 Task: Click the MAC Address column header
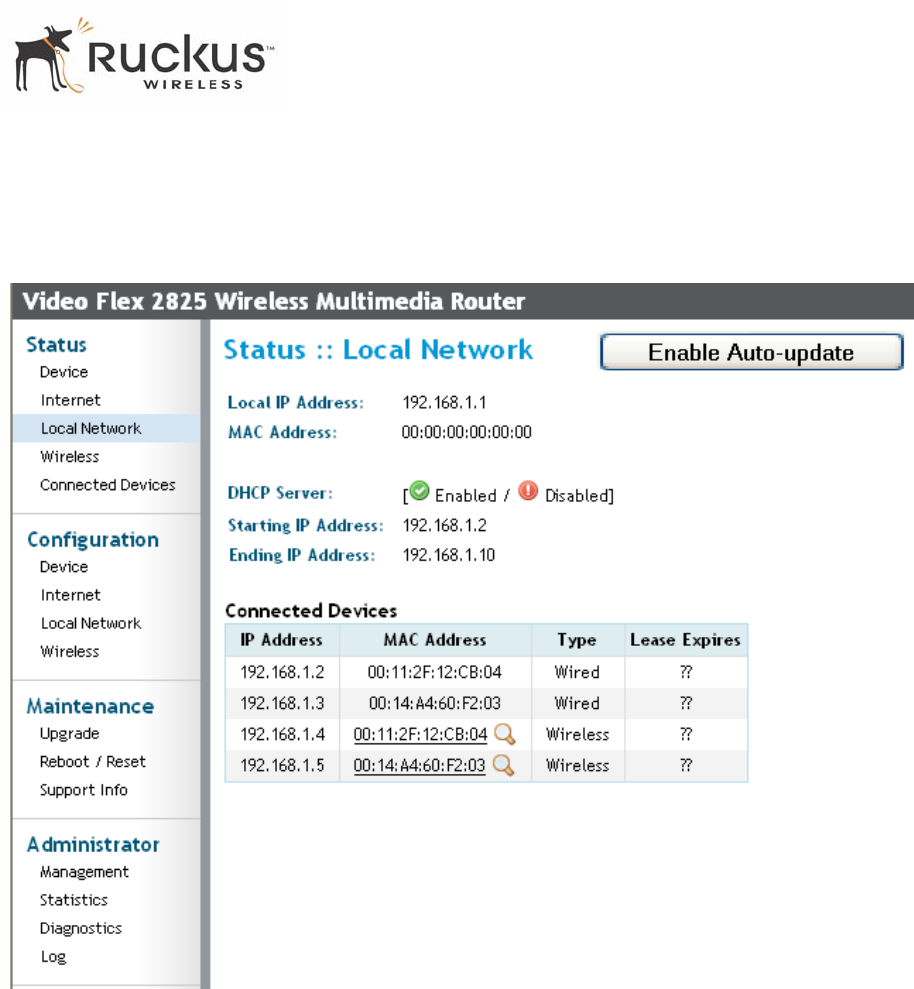[435, 640]
